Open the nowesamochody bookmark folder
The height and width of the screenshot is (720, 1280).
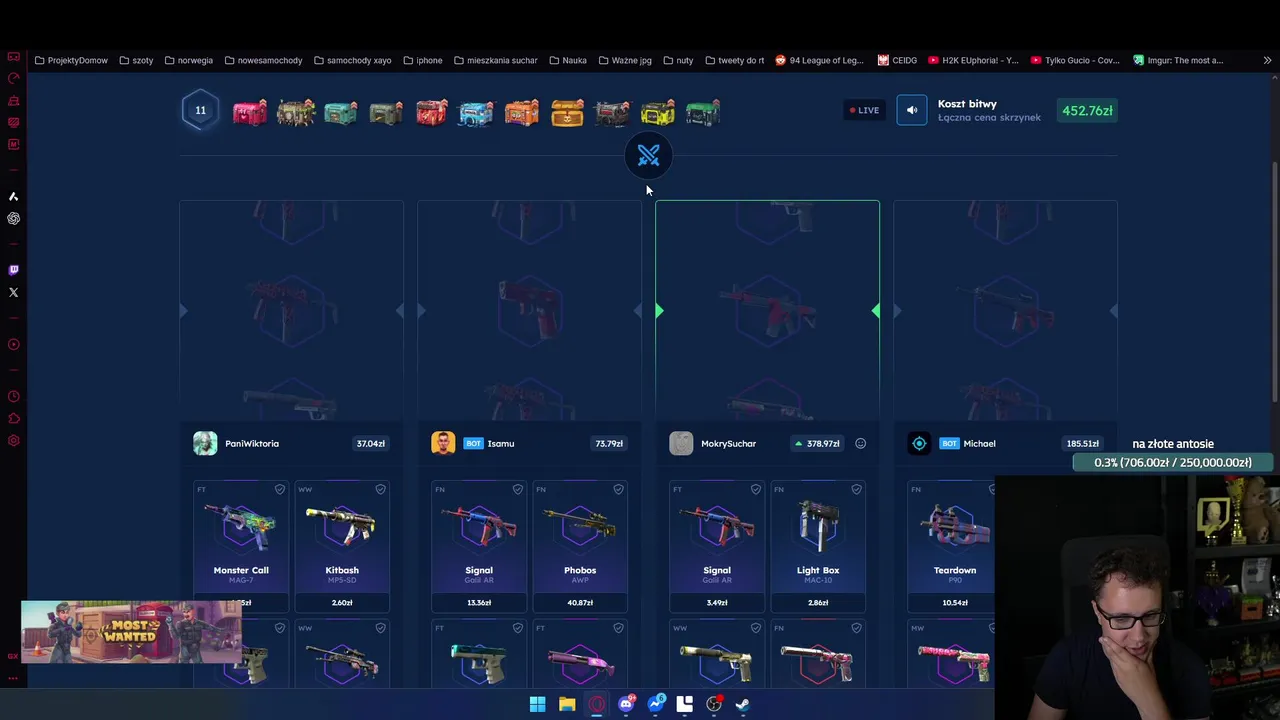pos(263,60)
